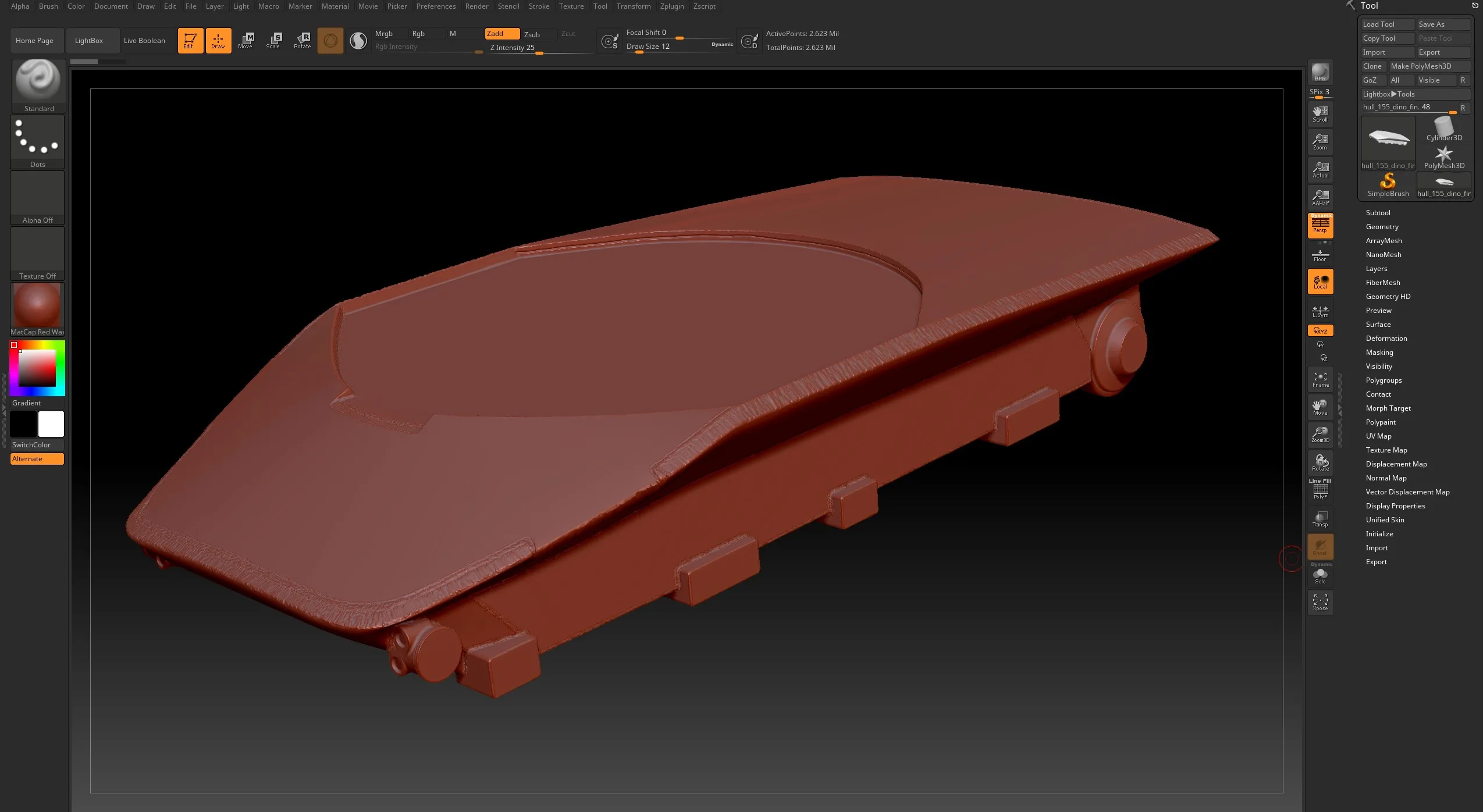Click the Make PolyMesh3D button
The width and height of the screenshot is (1483, 812).
(1429, 66)
